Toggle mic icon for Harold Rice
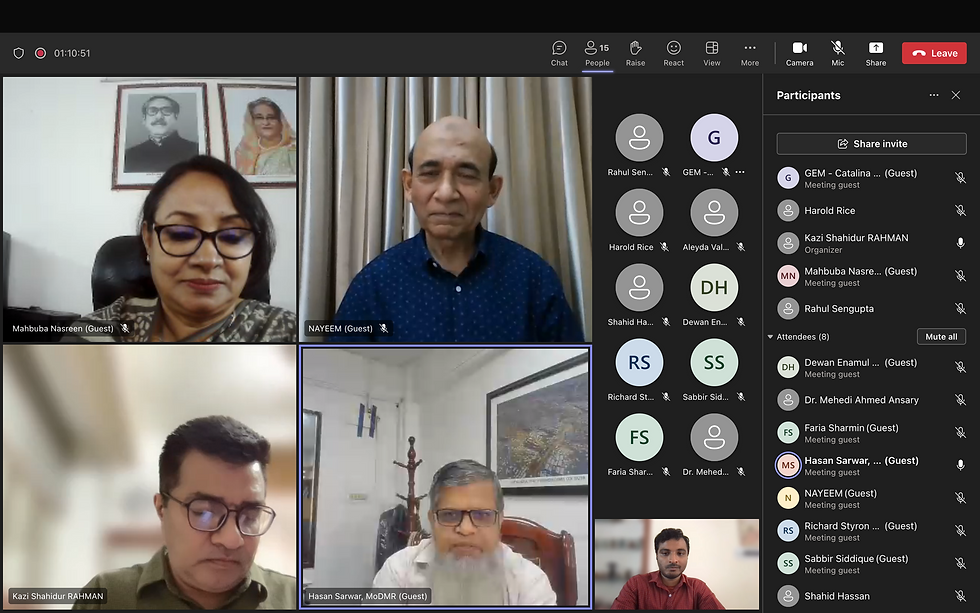The height and width of the screenshot is (613, 980). [x=960, y=211]
